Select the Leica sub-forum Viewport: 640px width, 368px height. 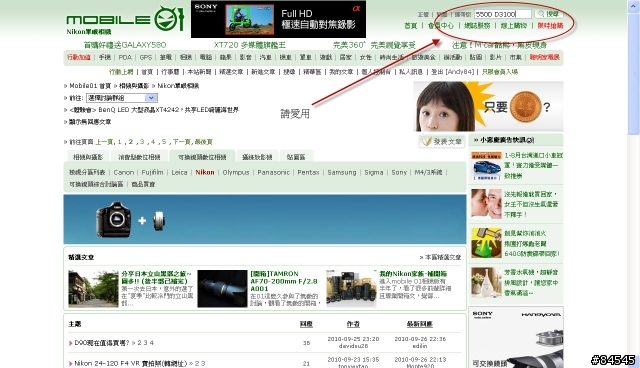[x=179, y=173]
